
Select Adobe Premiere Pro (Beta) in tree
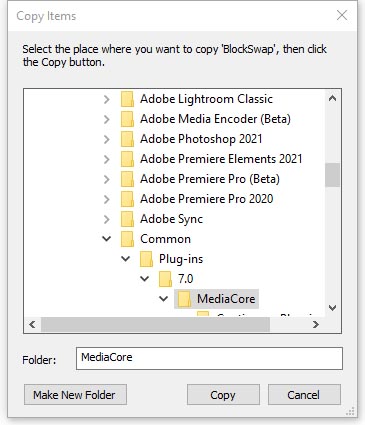click(210, 179)
